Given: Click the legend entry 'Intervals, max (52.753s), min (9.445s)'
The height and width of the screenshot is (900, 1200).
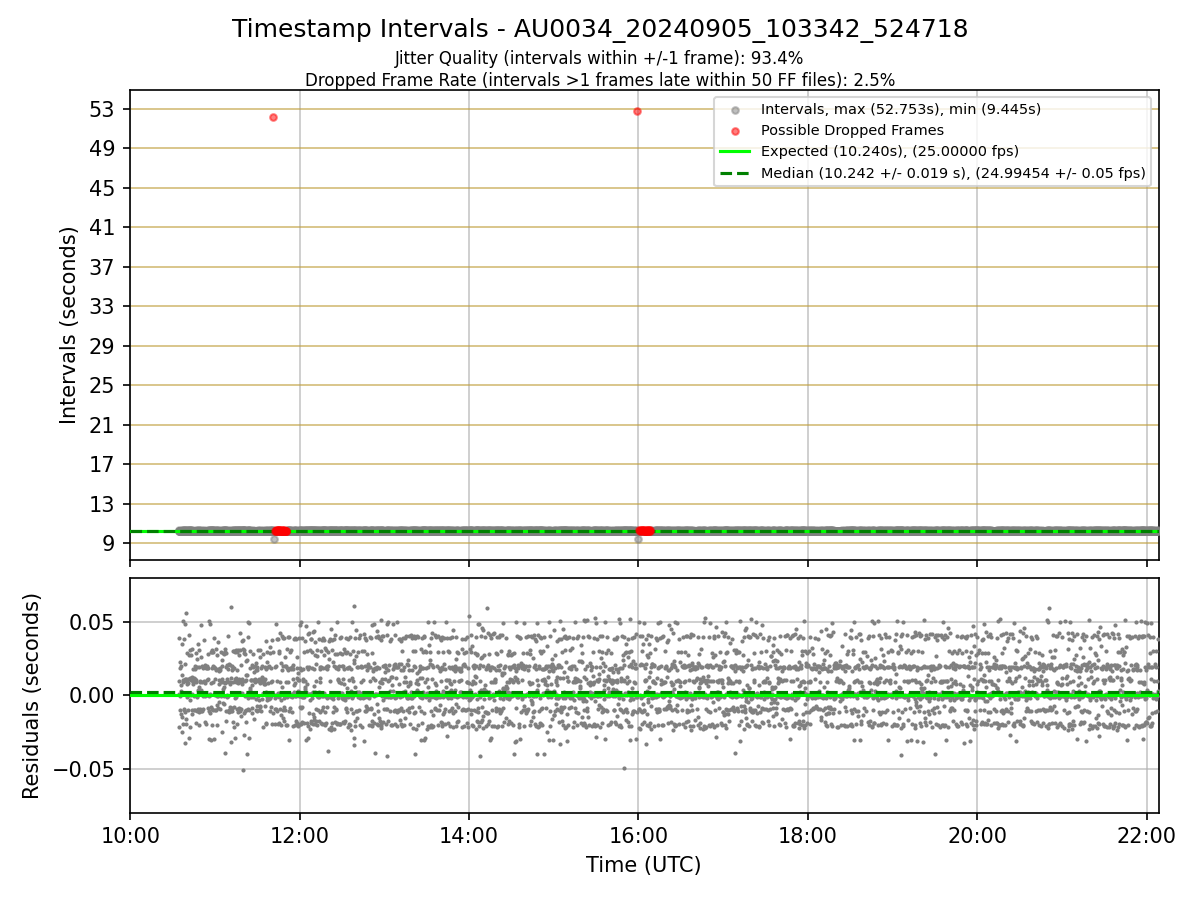Looking at the screenshot, I should pyautogui.click(x=901, y=109).
